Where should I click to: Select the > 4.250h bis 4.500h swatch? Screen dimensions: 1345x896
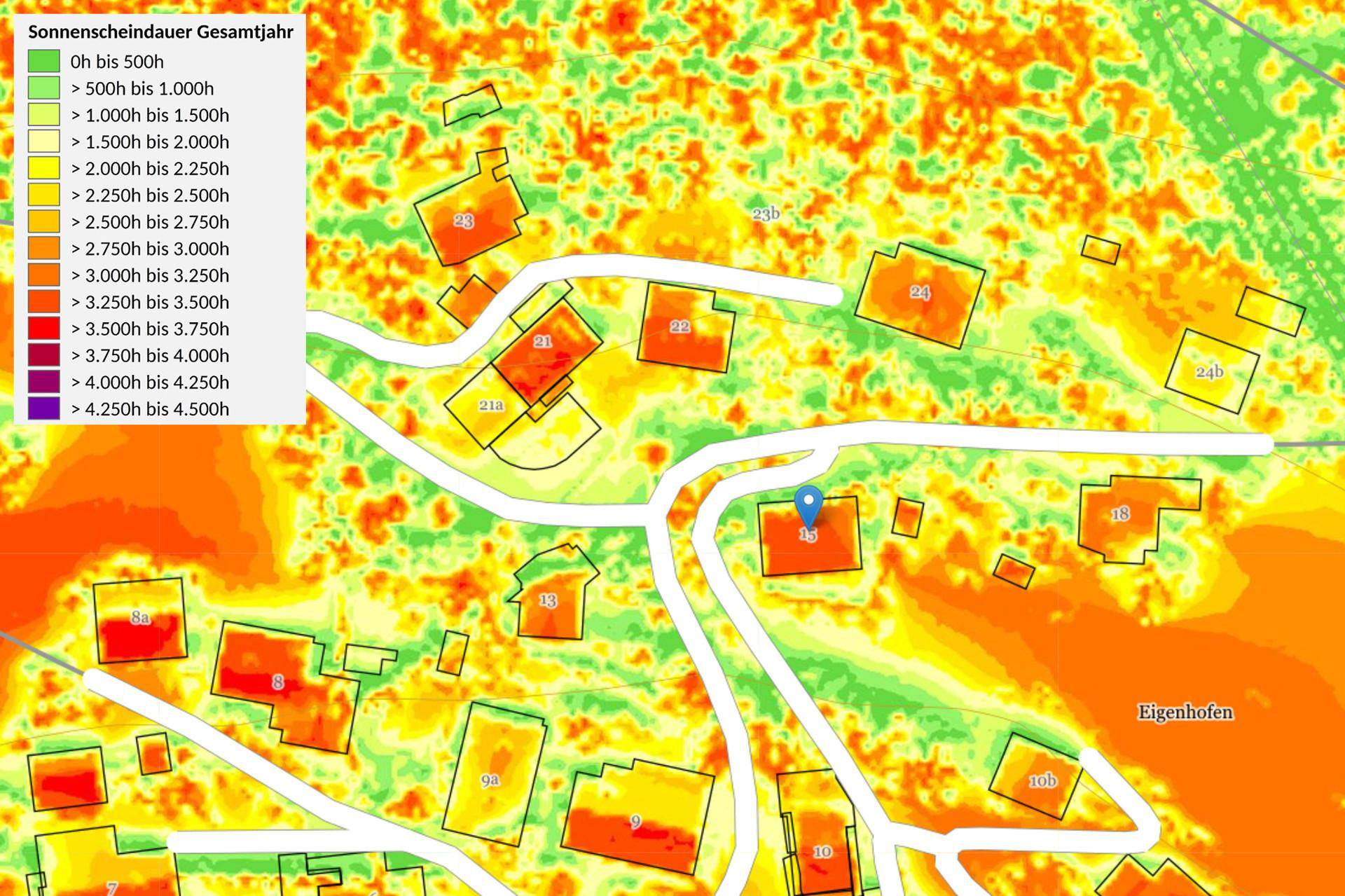(x=43, y=408)
